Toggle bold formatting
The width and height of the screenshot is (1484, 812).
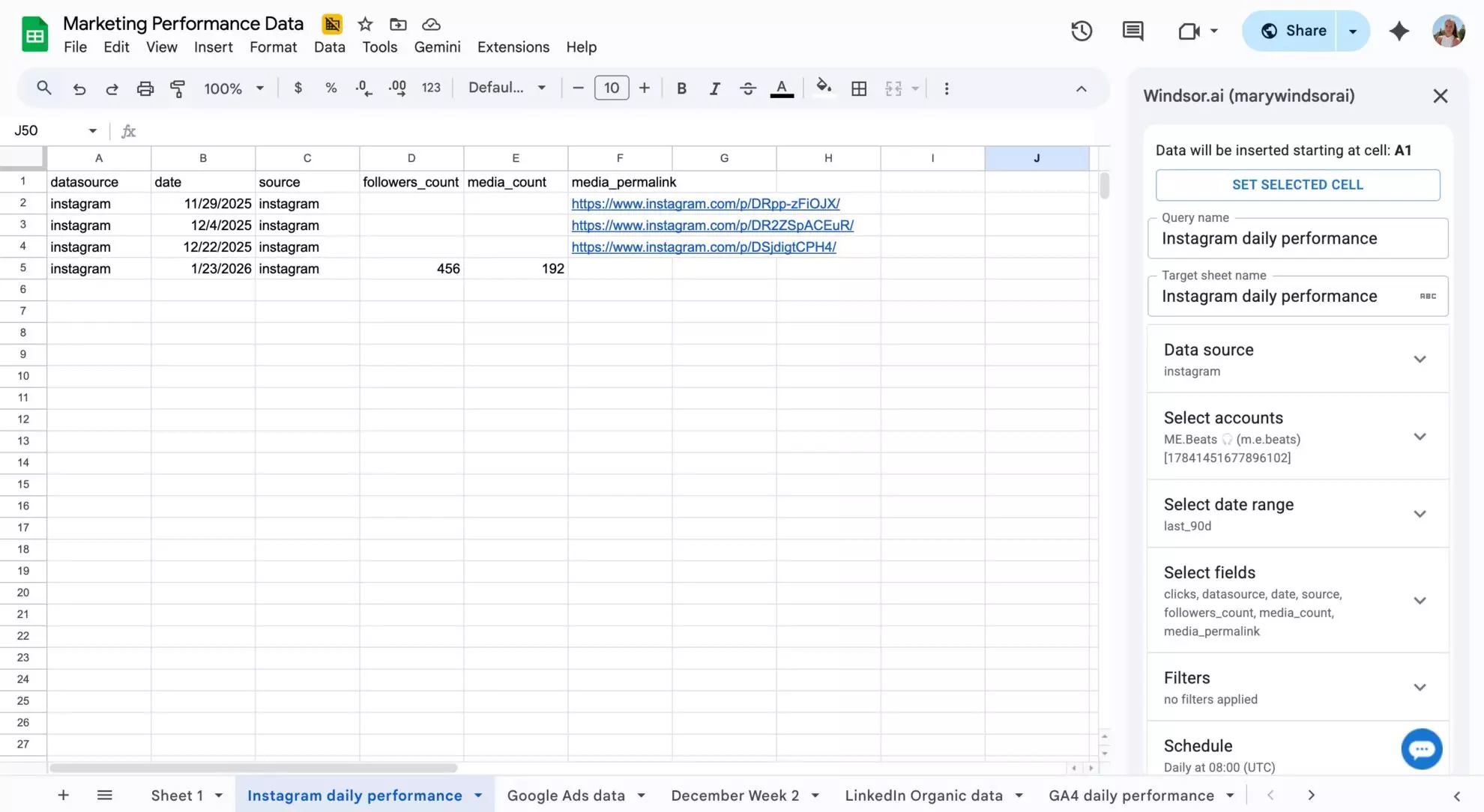(681, 88)
